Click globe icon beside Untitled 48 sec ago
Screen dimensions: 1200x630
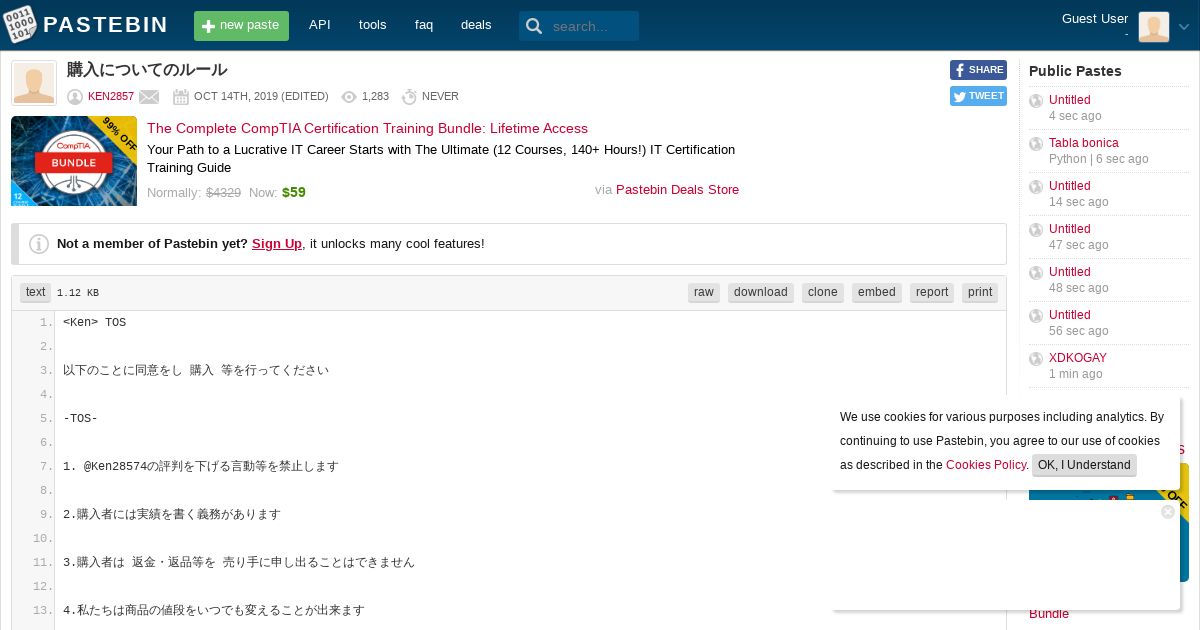coord(1036,273)
